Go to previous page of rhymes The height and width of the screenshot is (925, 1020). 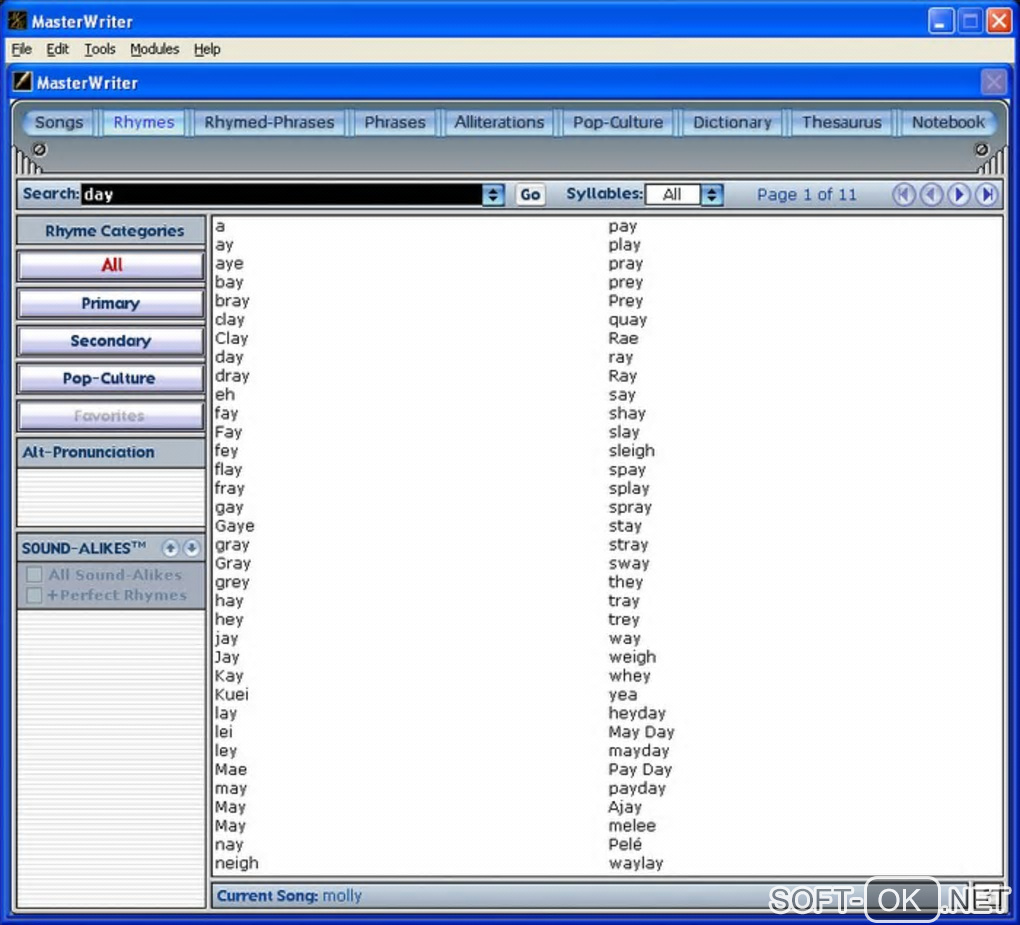click(x=932, y=194)
